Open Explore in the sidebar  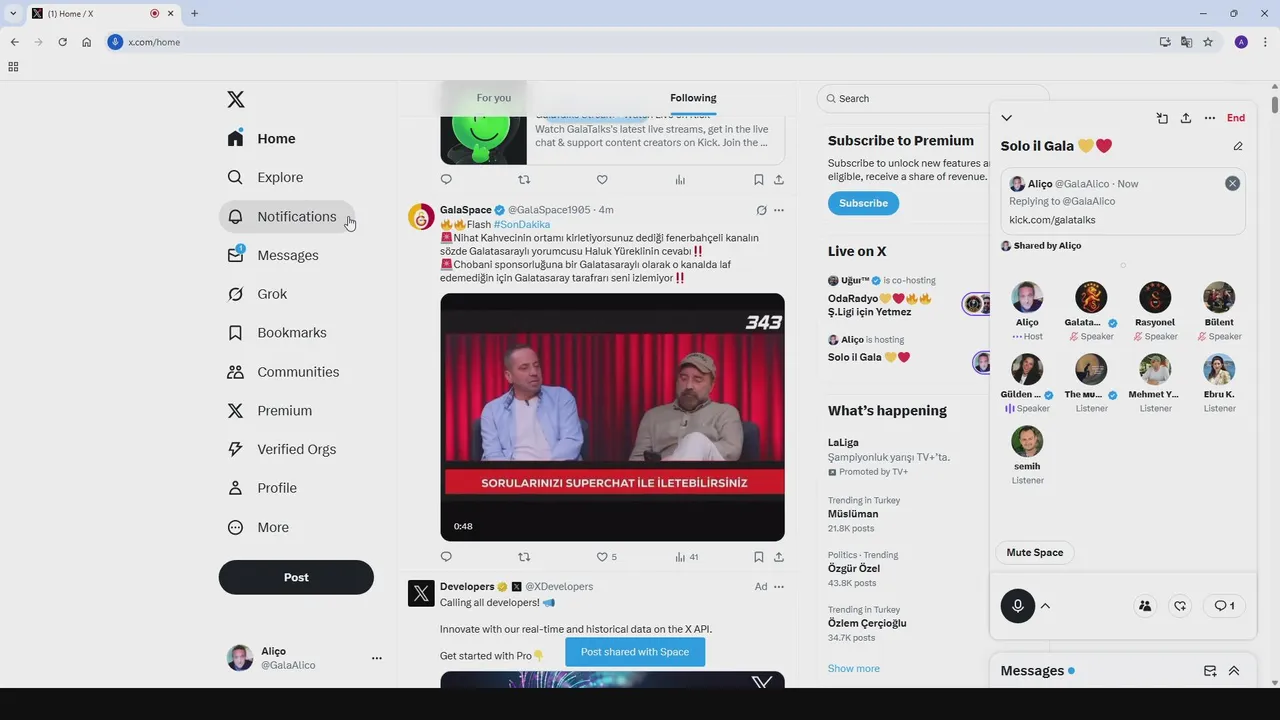266,177
